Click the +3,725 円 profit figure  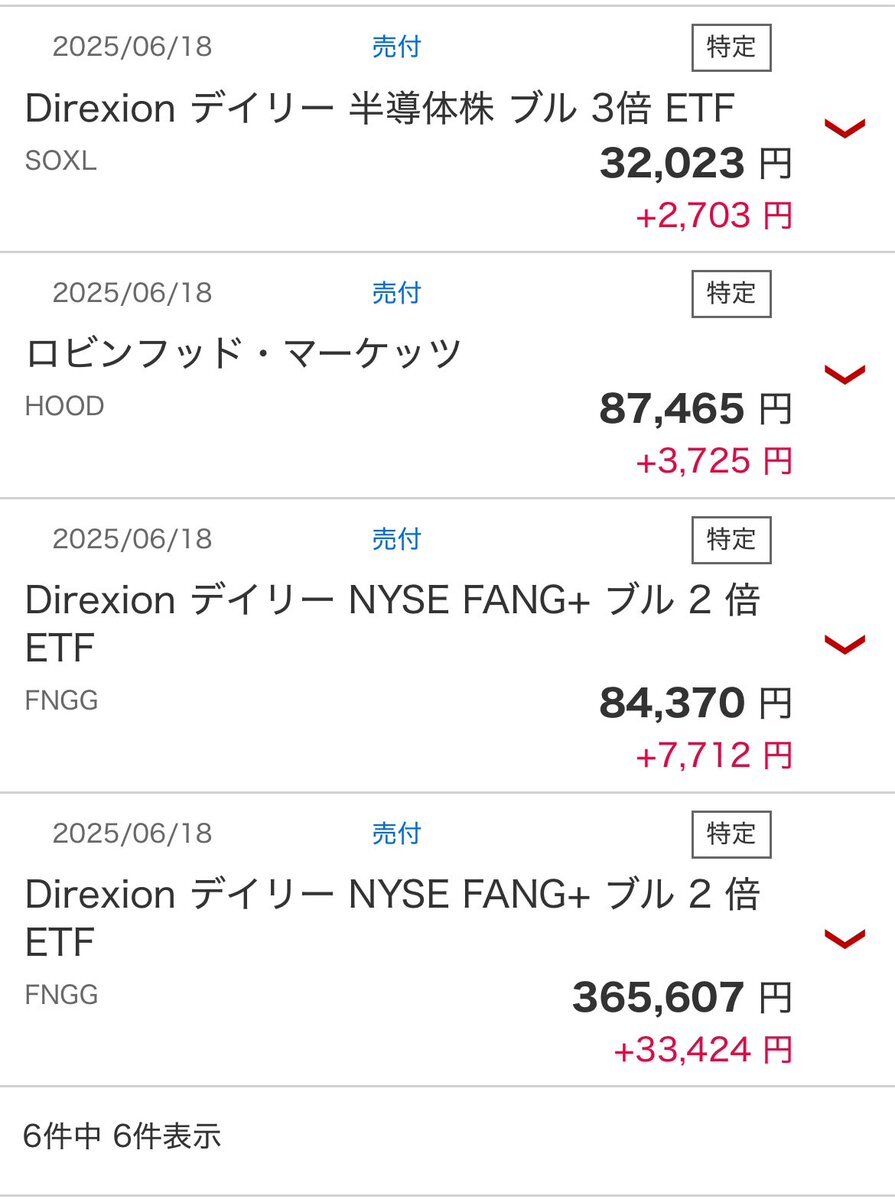click(x=714, y=461)
